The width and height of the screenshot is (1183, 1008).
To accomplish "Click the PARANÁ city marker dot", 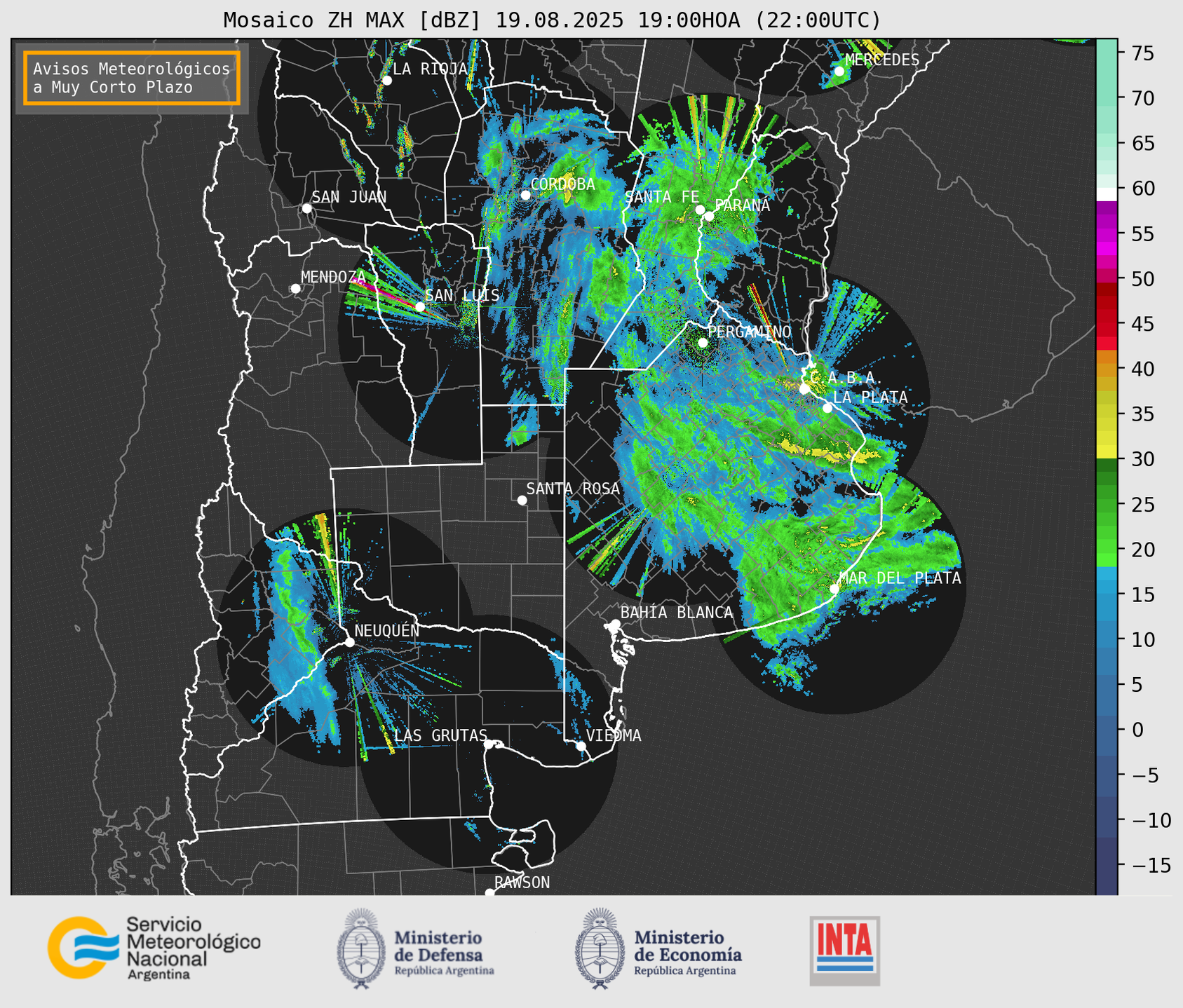I will click(709, 216).
